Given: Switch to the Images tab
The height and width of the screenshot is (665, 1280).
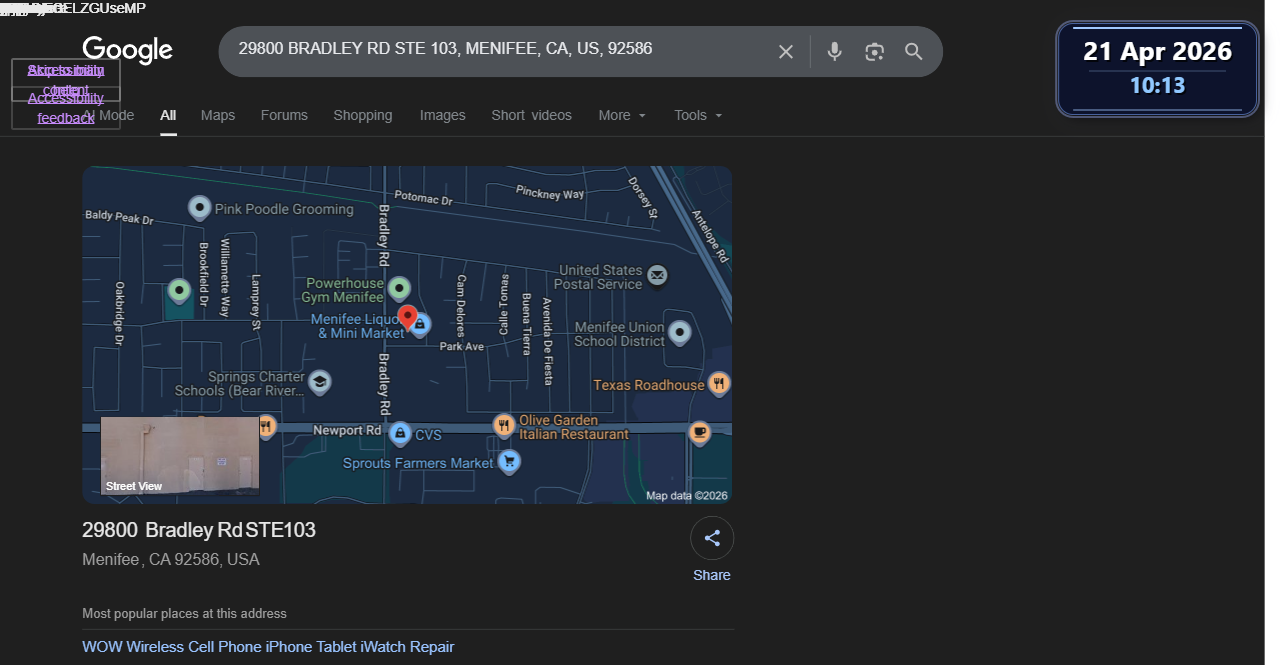Looking at the screenshot, I should pos(443,115).
